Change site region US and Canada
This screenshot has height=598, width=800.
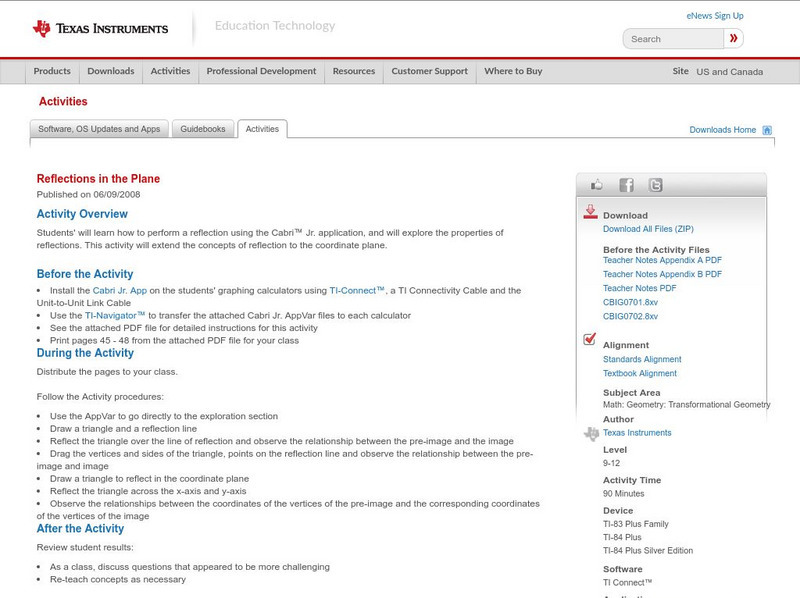pyautogui.click(x=730, y=72)
